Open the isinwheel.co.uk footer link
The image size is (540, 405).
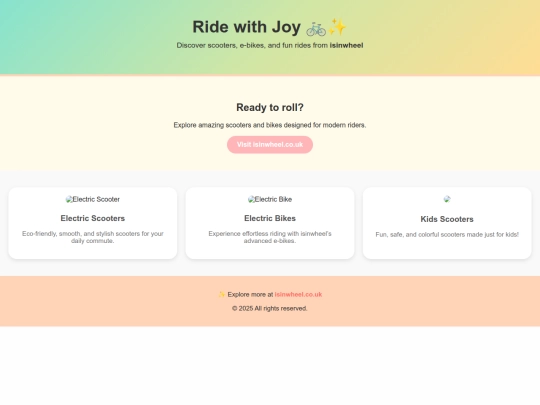point(298,294)
